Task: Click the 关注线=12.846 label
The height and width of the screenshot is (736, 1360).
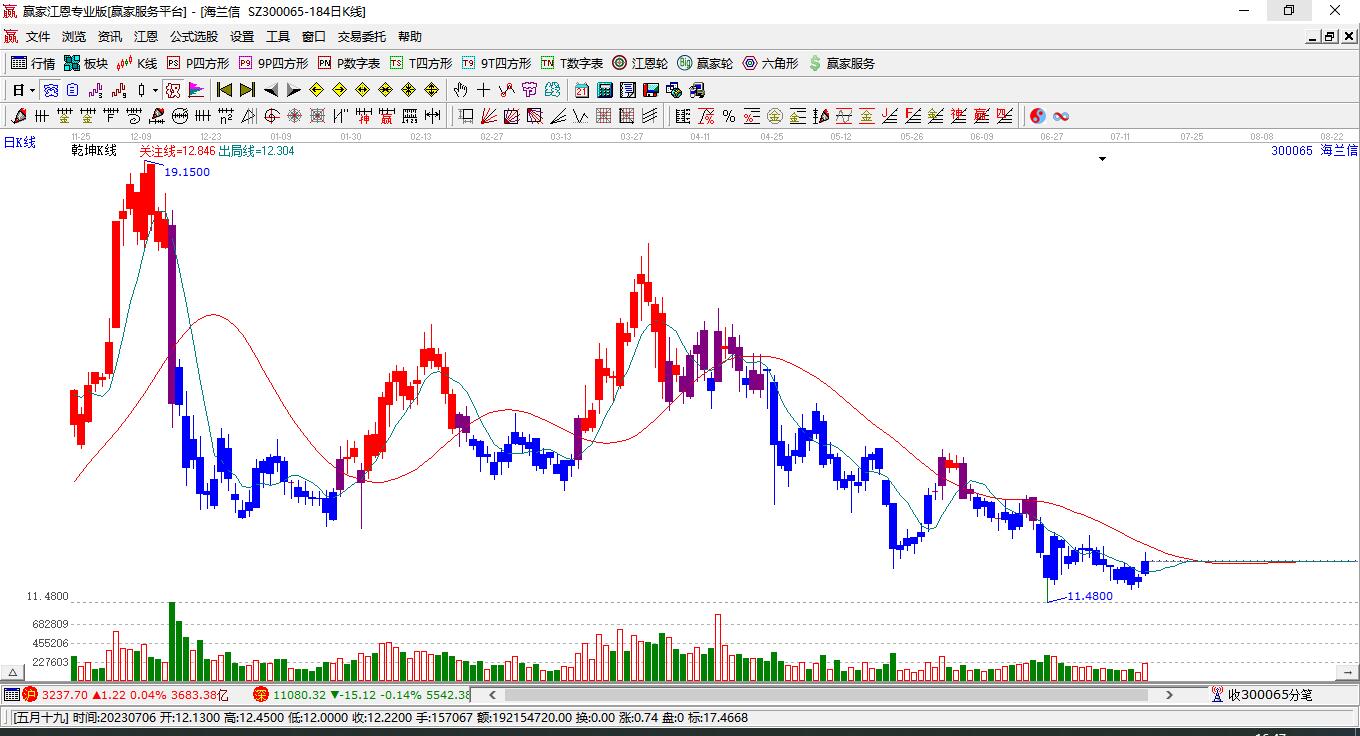Action: click(177, 151)
